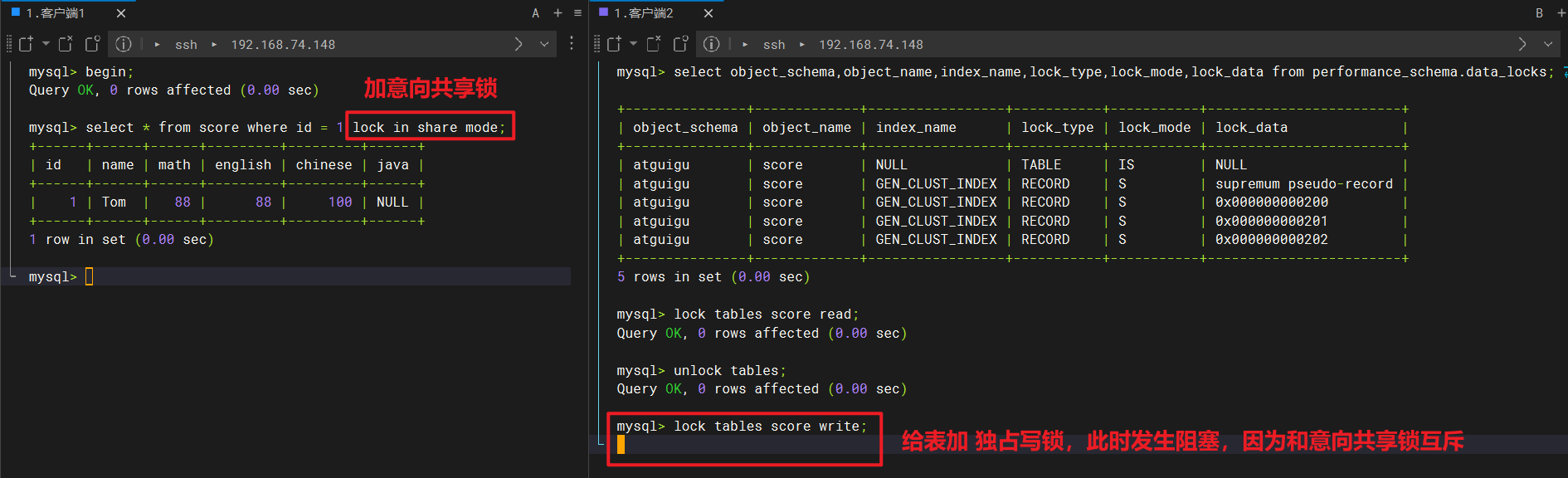Click duplicate session icon in left toolbar

click(x=93, y=44)
